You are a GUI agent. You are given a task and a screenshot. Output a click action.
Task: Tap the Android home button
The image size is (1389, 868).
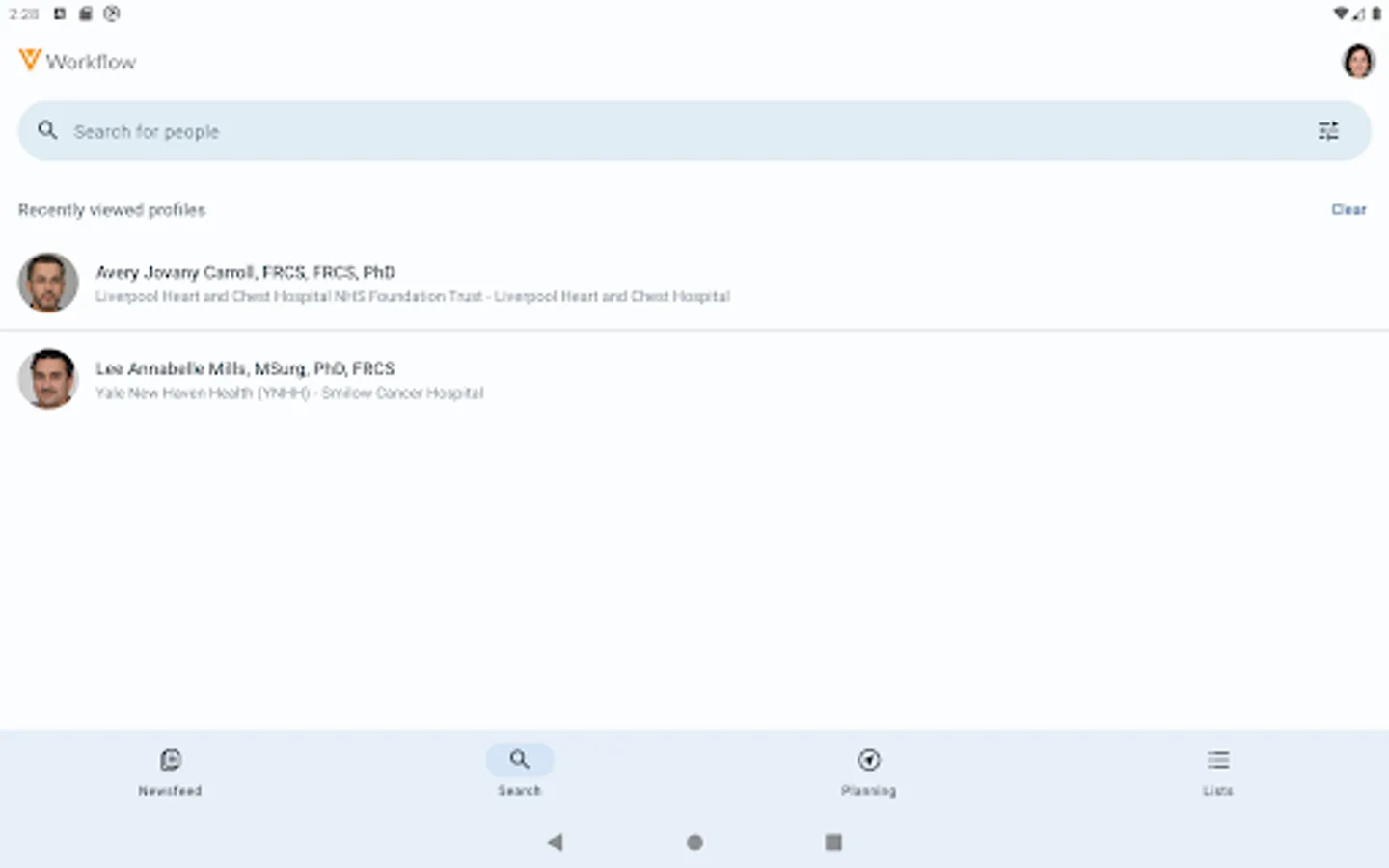point(694,842)
